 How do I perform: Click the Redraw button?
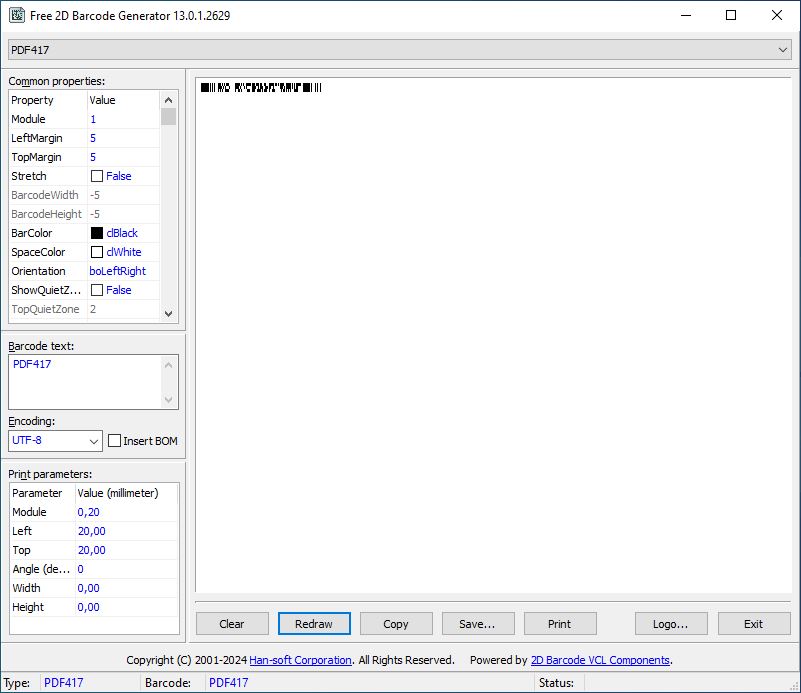pos(314,624)
